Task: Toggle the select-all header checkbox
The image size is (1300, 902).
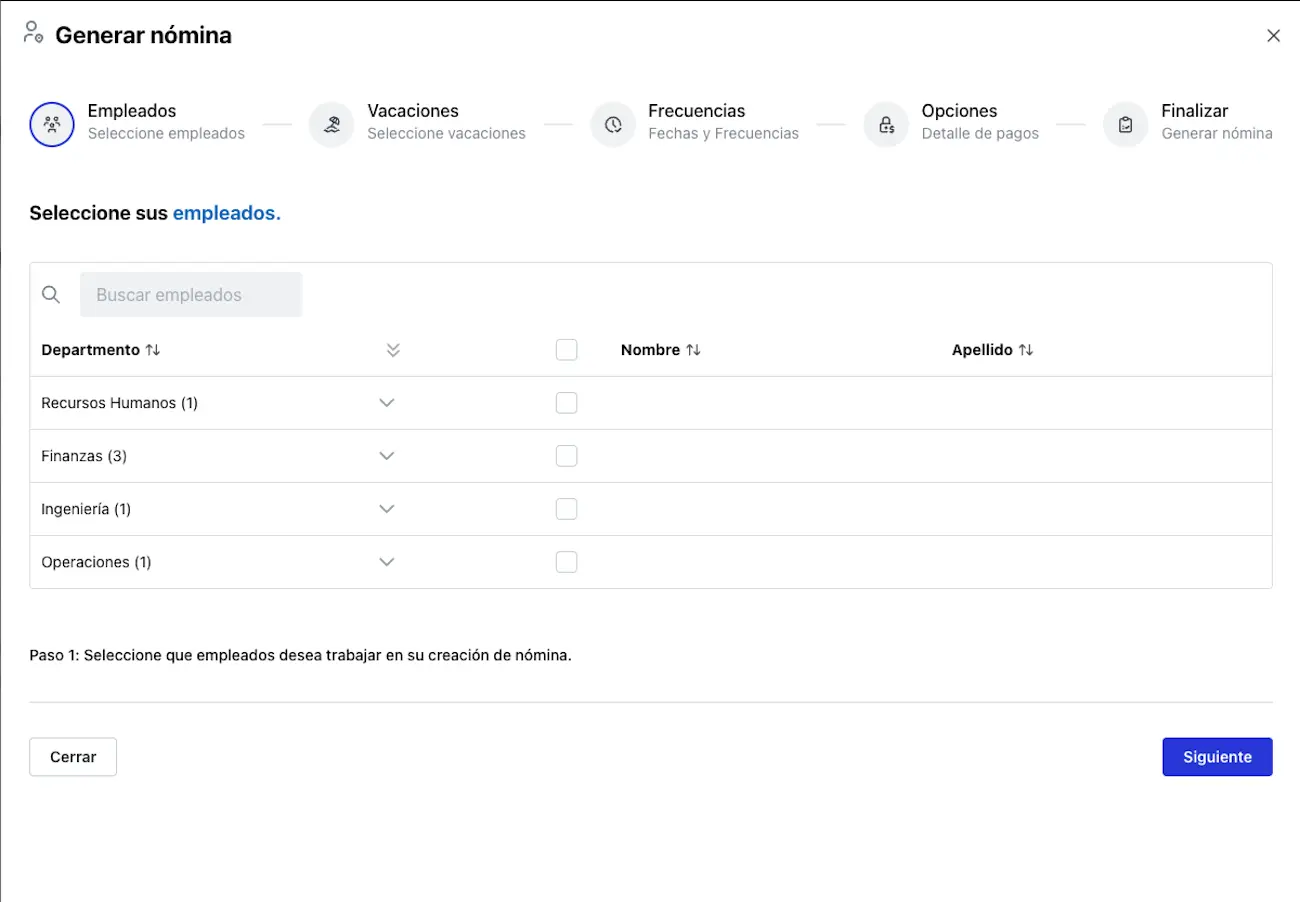Action: (x=566, y=350)
